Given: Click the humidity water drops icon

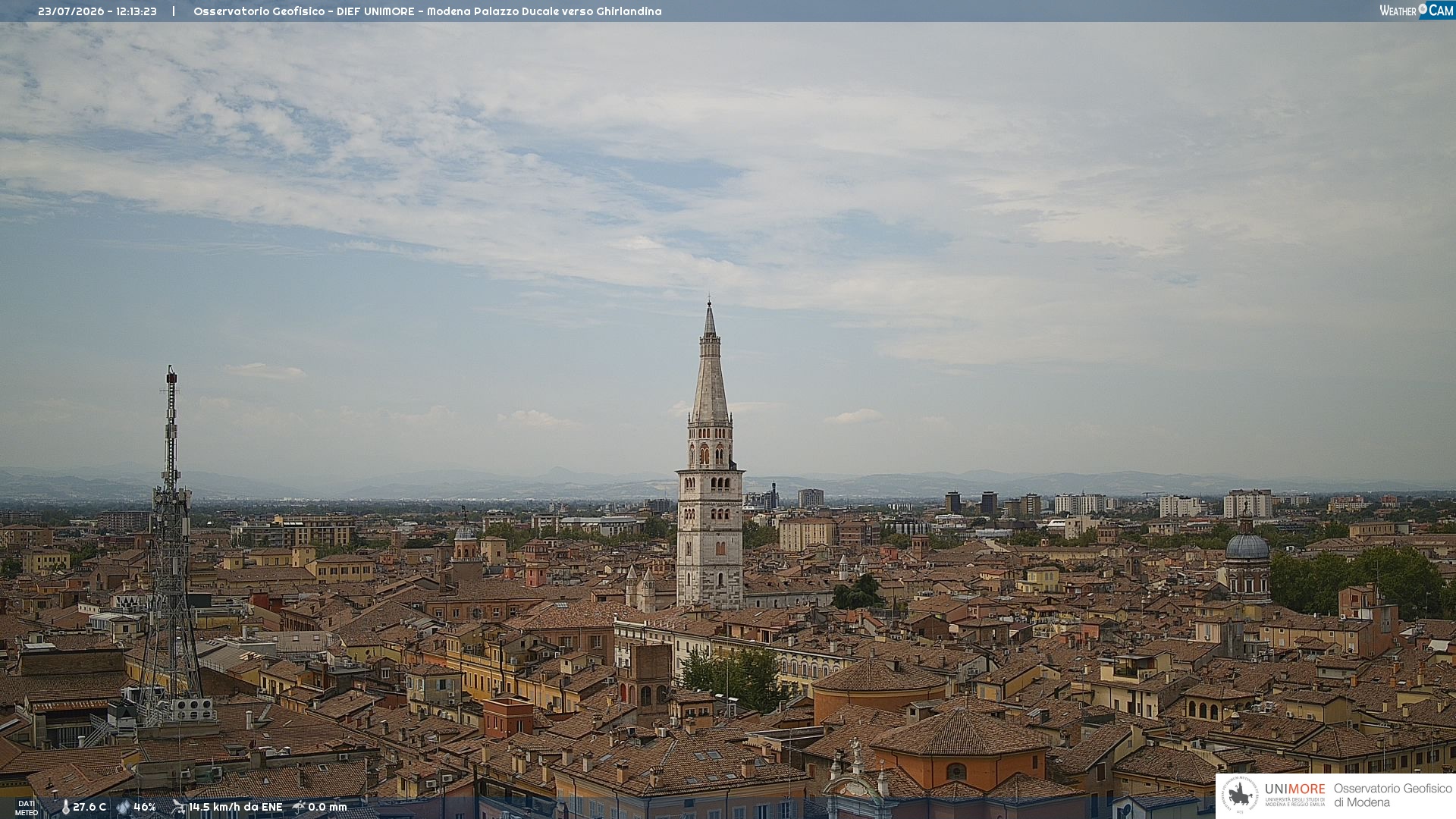Looking at the screenshot, I should tap(123, 808).
